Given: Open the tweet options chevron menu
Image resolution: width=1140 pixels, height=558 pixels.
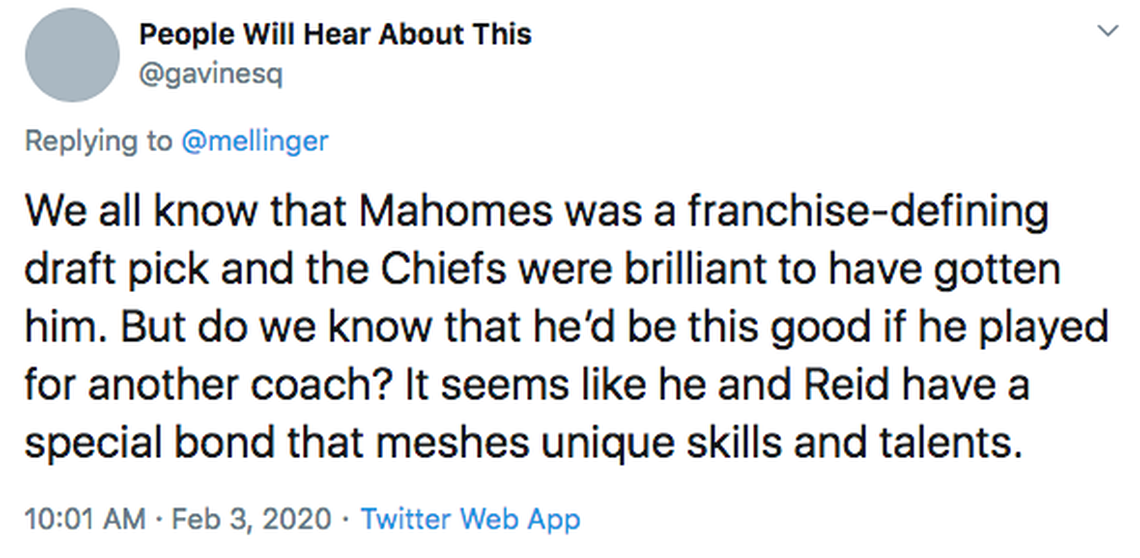Looking at the screenshot, I should click(1108, 31).
